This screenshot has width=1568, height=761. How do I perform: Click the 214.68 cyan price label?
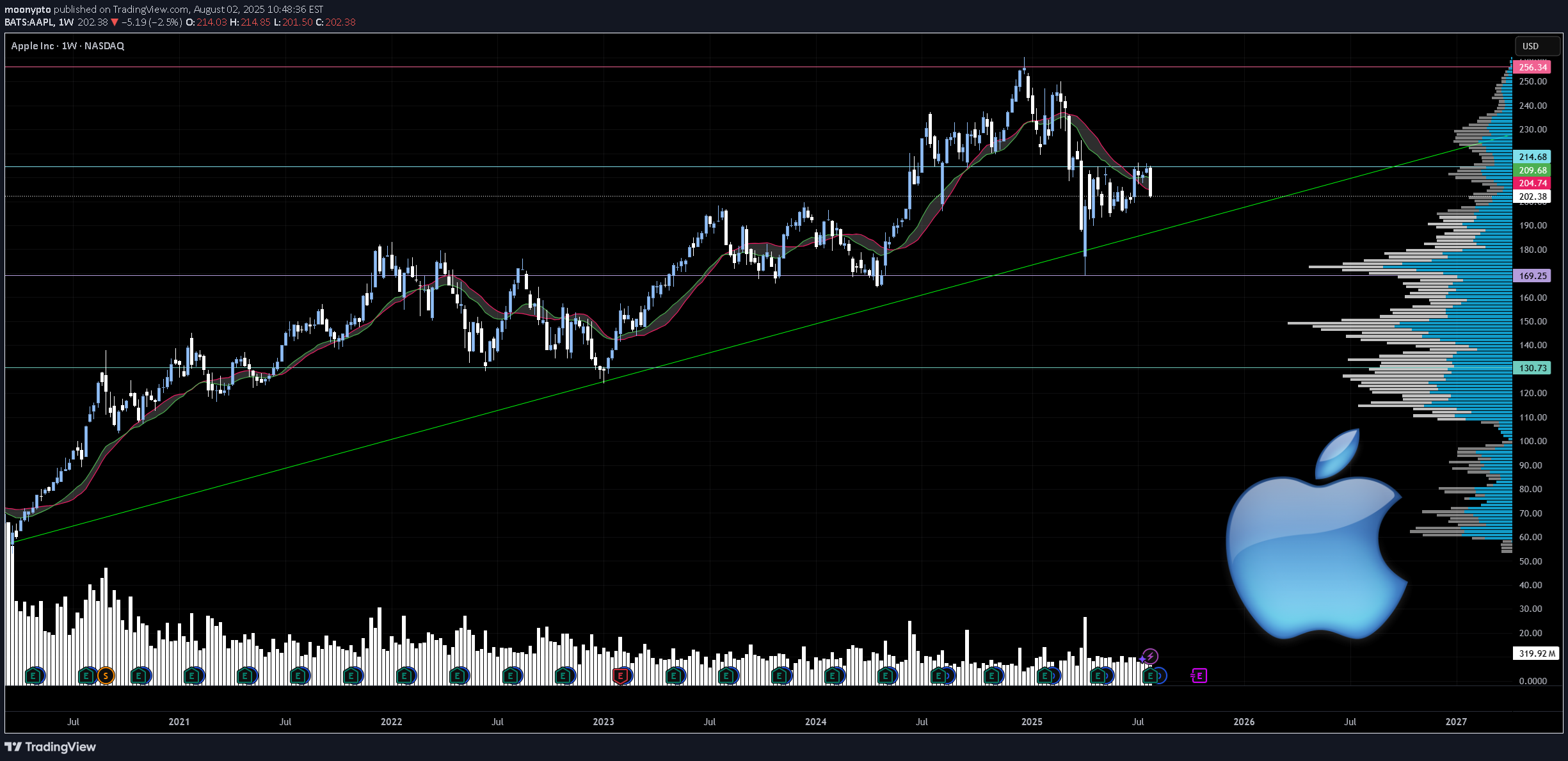click(x=1532, y=157)
